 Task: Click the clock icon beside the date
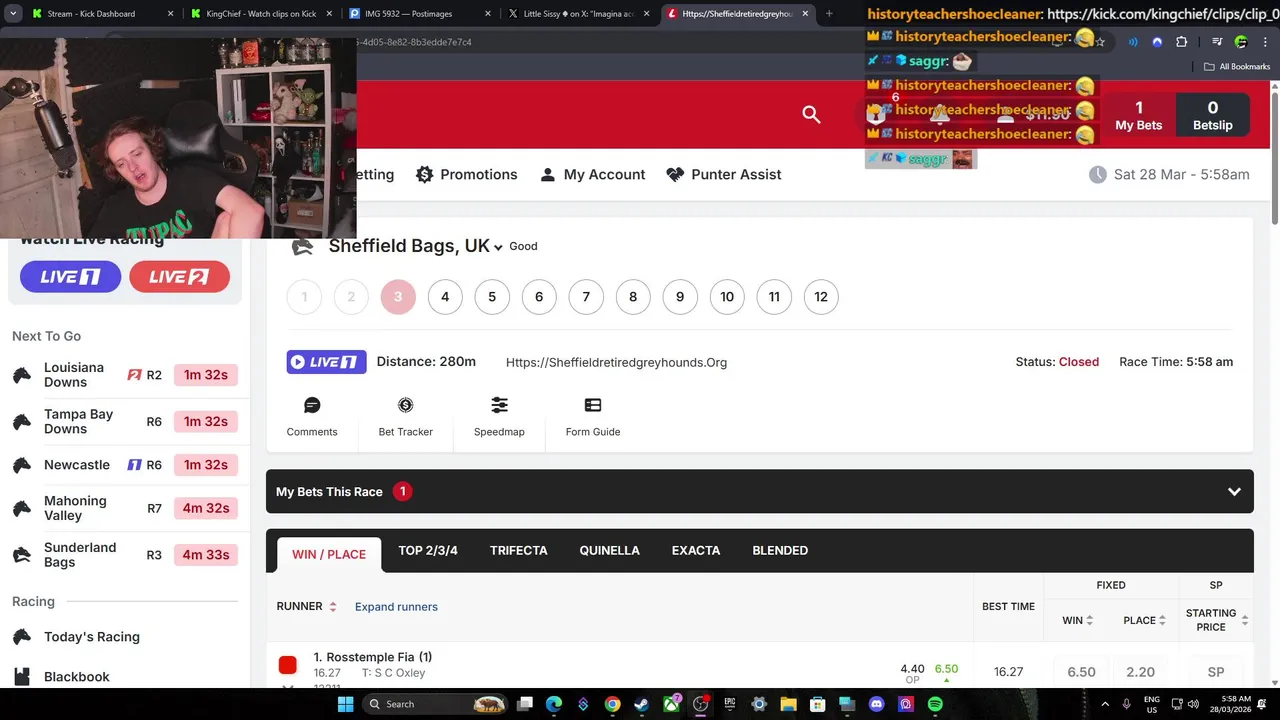(x=1098, y=174)
